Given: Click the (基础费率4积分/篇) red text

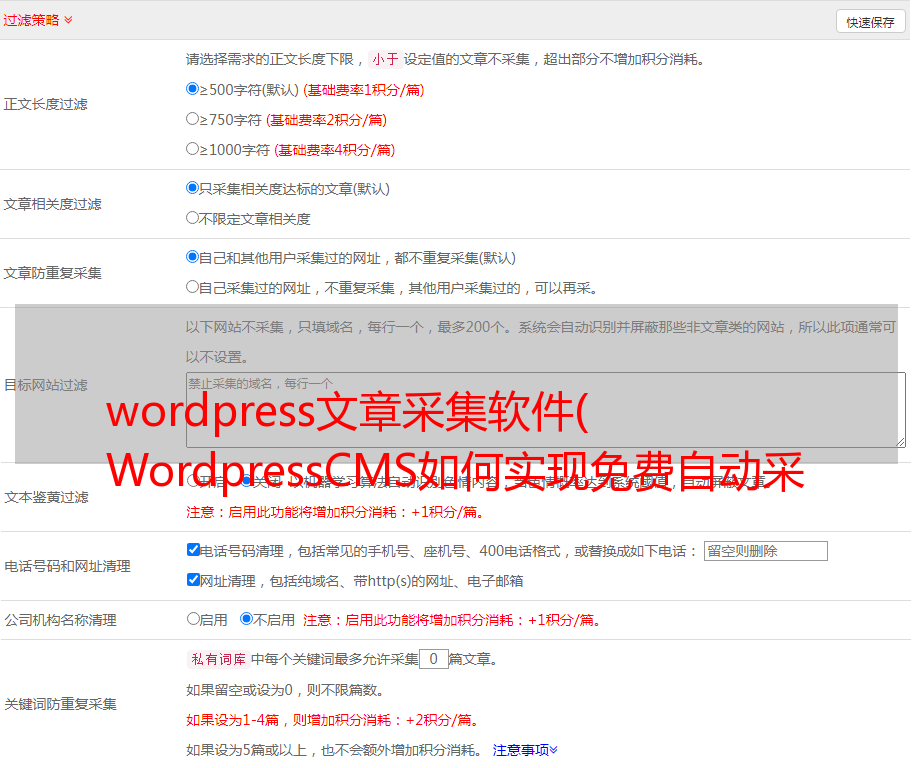Looking at the screenshot, I should point(334,150).
